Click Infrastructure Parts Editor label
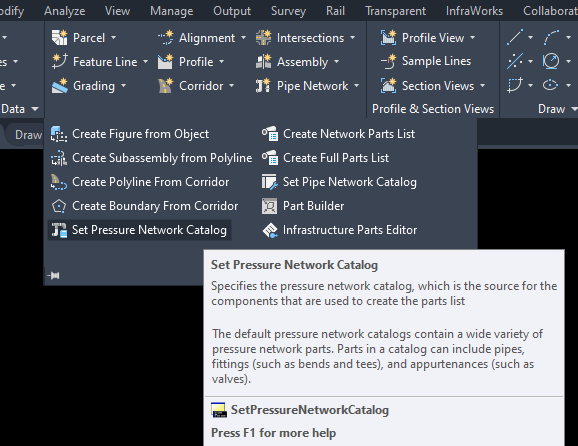 [x=350, y=230]
